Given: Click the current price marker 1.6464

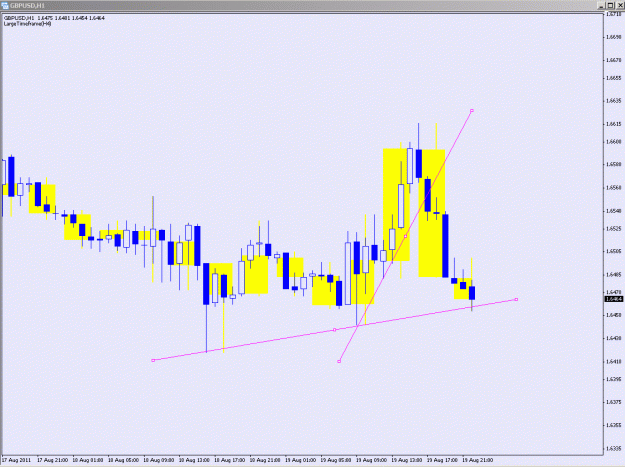Looking at the screenshot, I should pos(614,299).
